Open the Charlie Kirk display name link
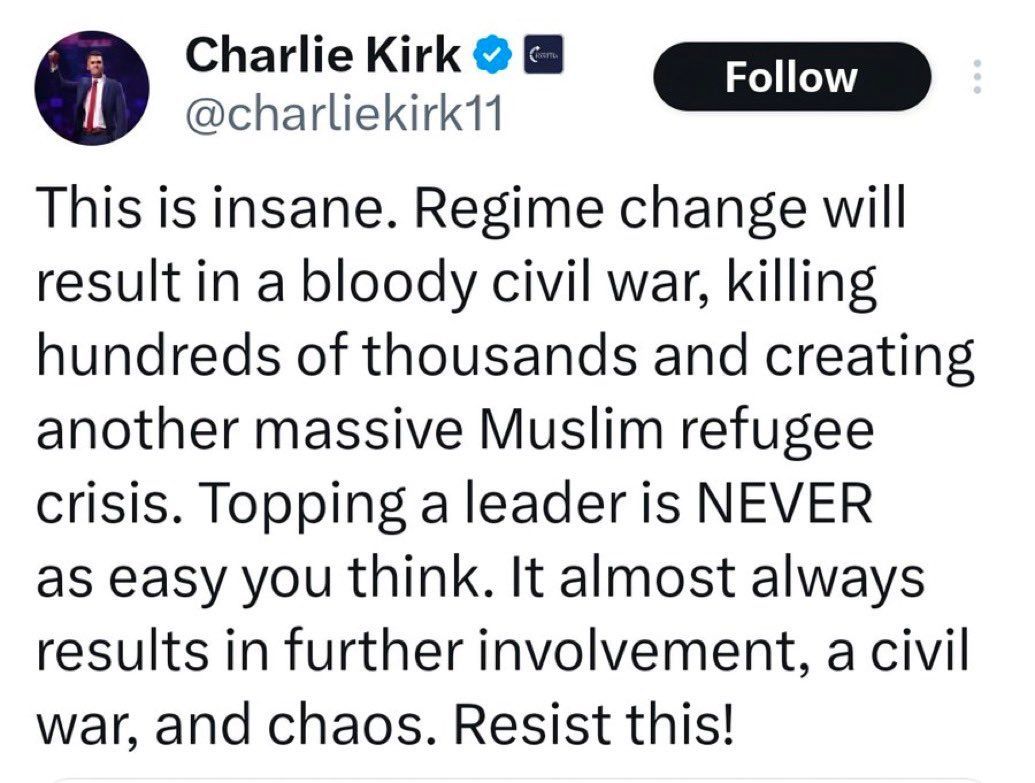1035x783 pixels. 323,55
